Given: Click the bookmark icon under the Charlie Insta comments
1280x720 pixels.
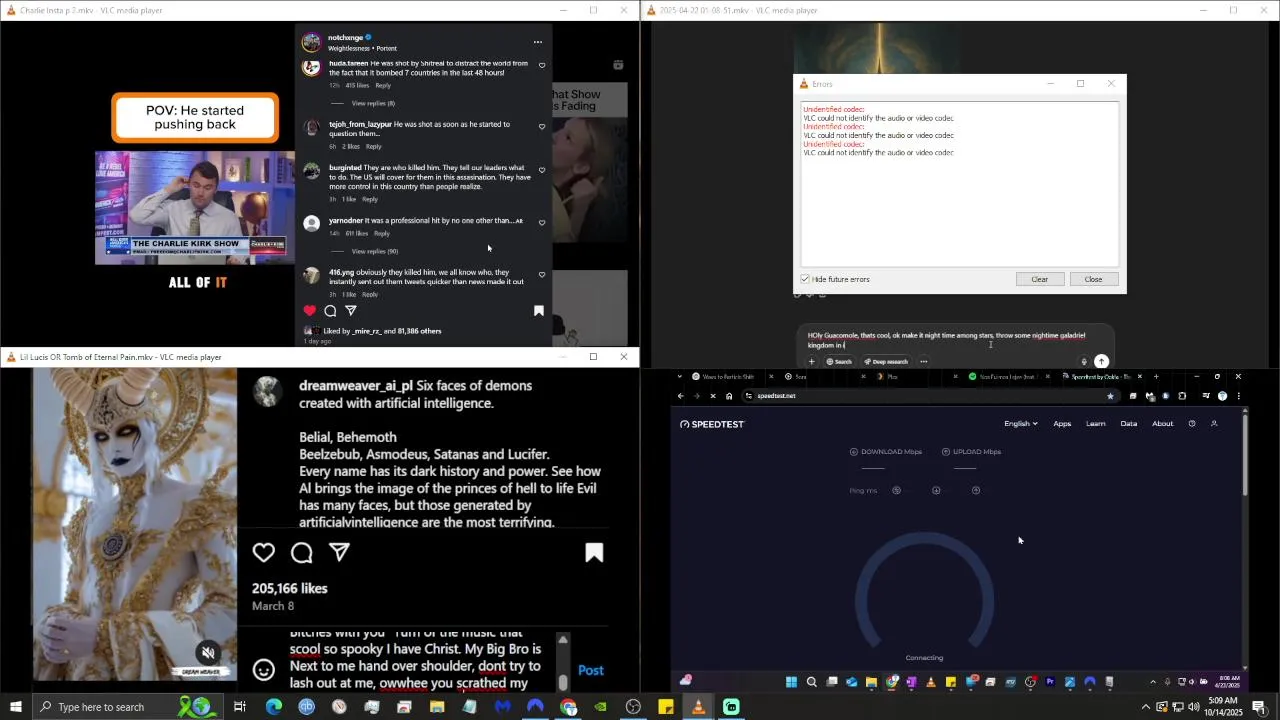Looking at the screenshot, I should point(539,311).
